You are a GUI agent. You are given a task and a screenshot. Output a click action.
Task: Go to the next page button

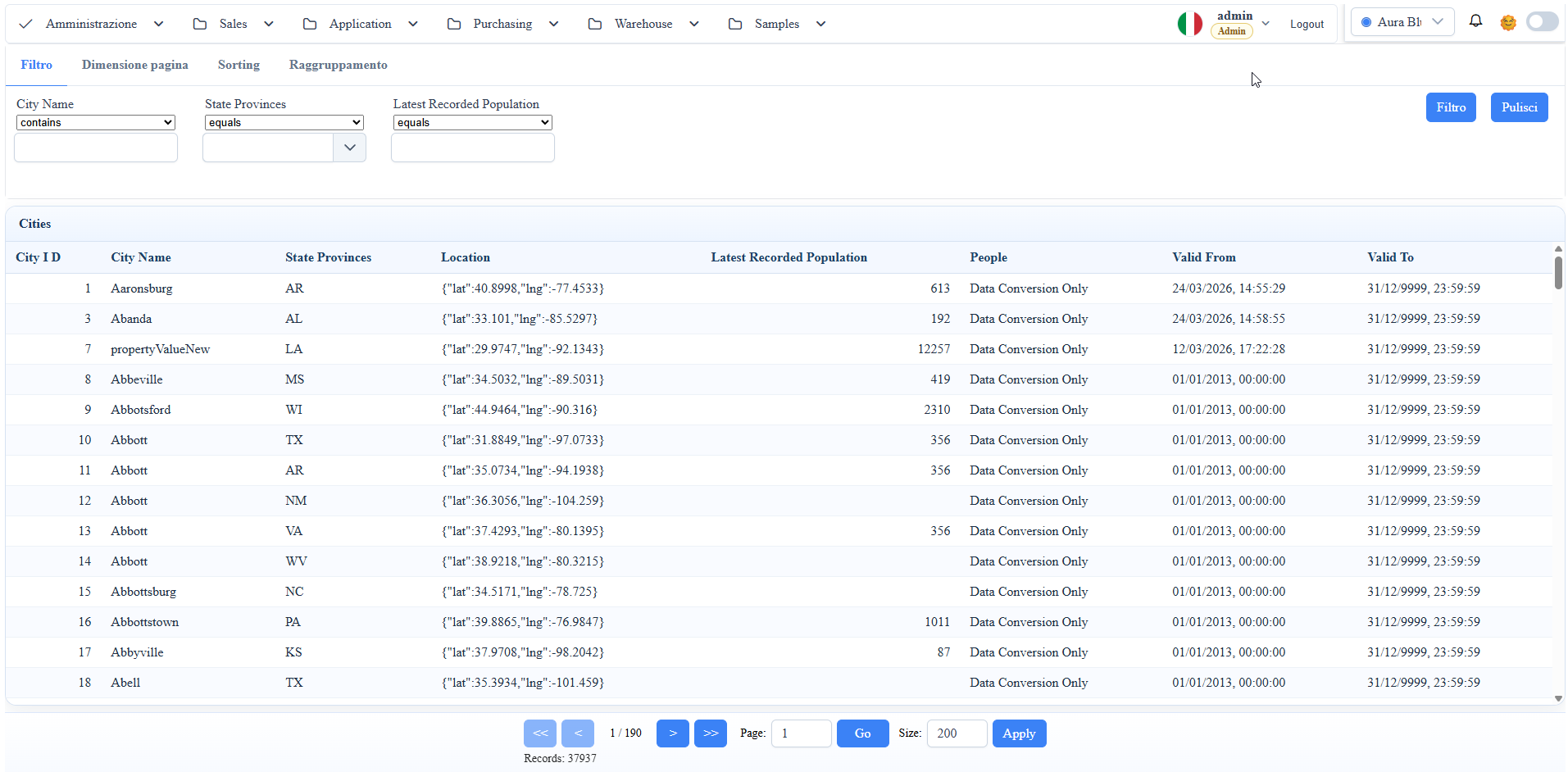point(673,733)
